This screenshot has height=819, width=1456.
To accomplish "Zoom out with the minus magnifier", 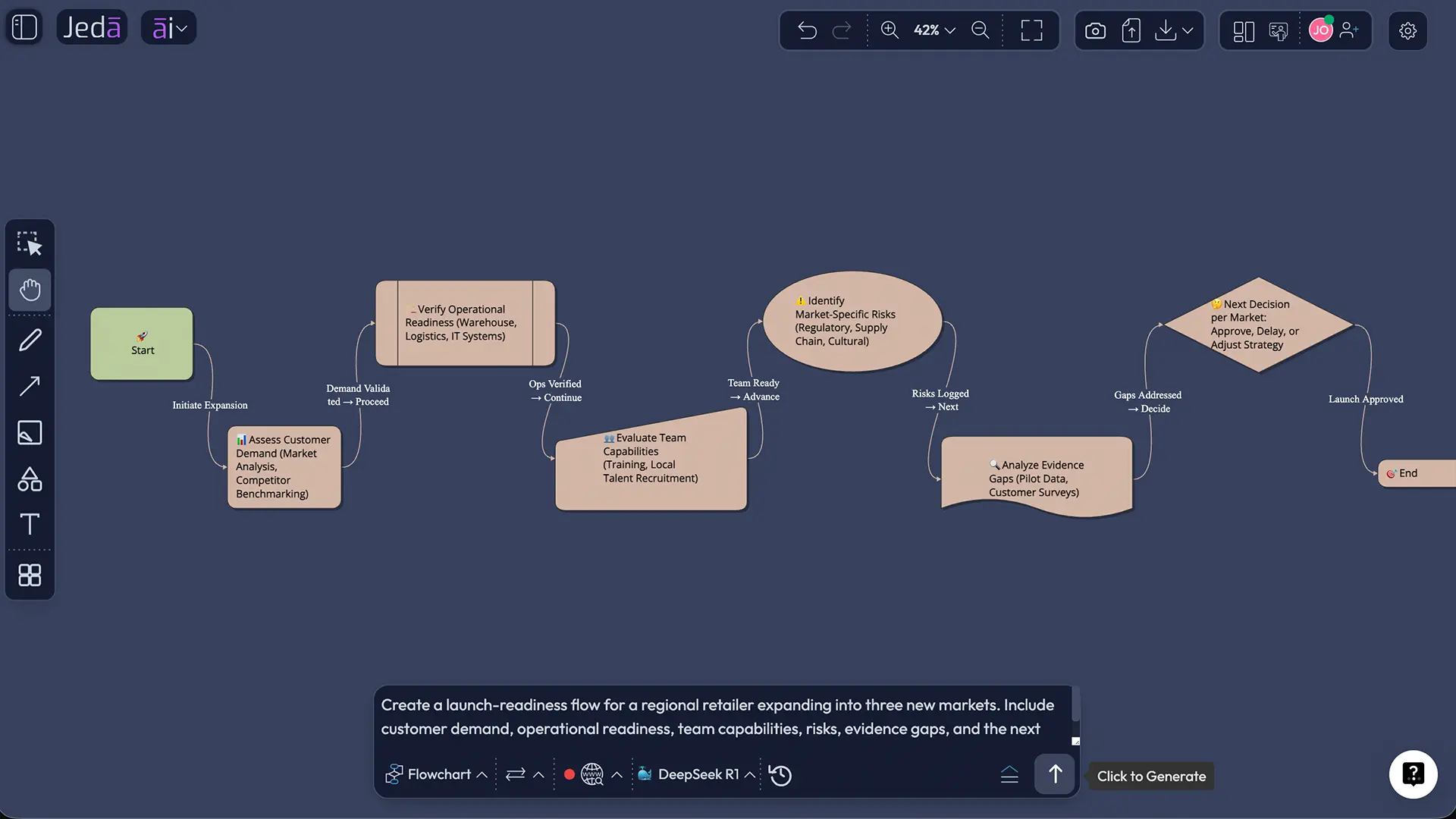I will coord(981,30).
